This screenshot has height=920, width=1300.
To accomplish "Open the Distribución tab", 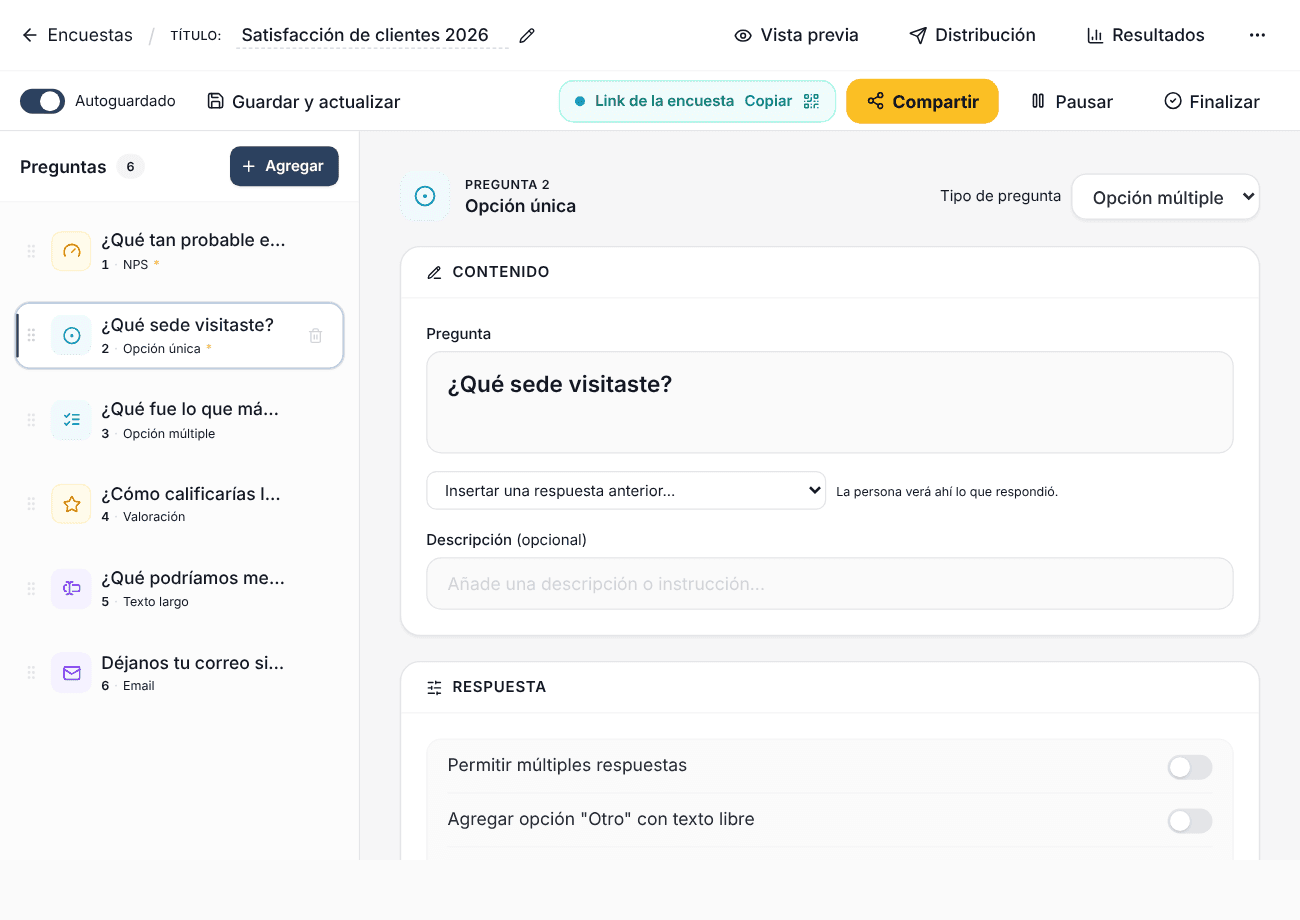I will click(x=972, y=35).
